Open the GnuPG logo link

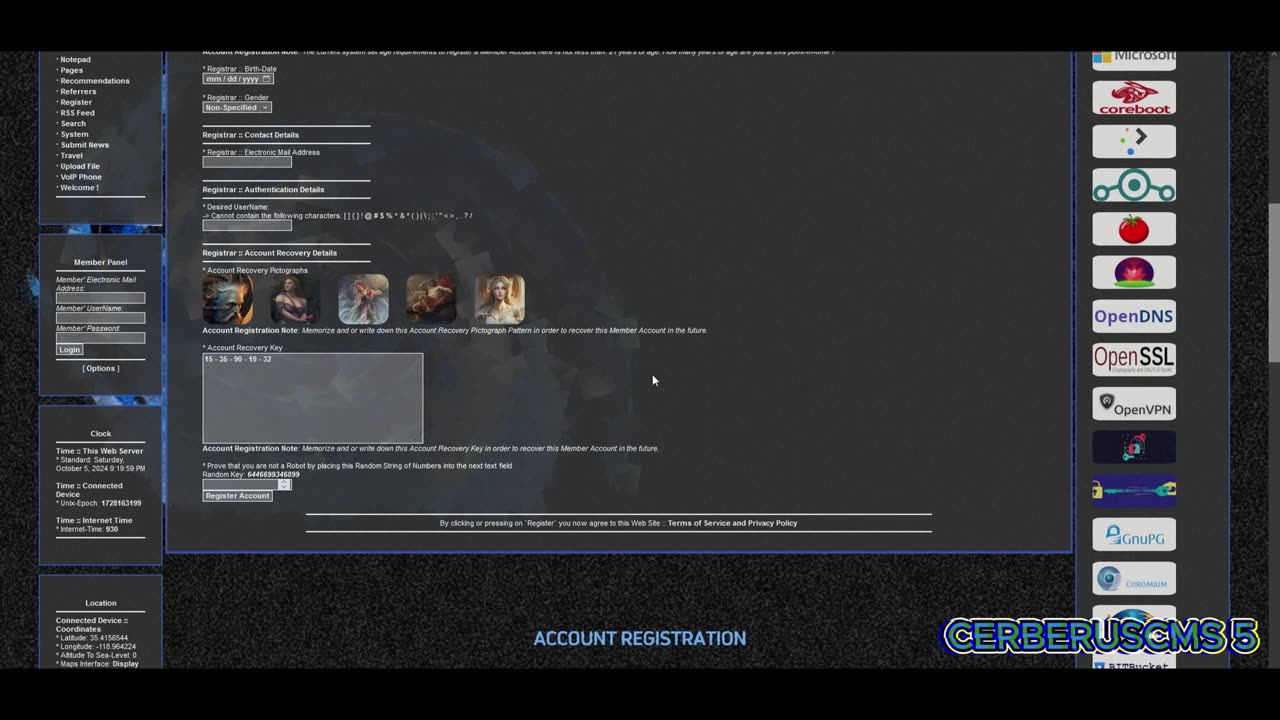(1134, 535)
